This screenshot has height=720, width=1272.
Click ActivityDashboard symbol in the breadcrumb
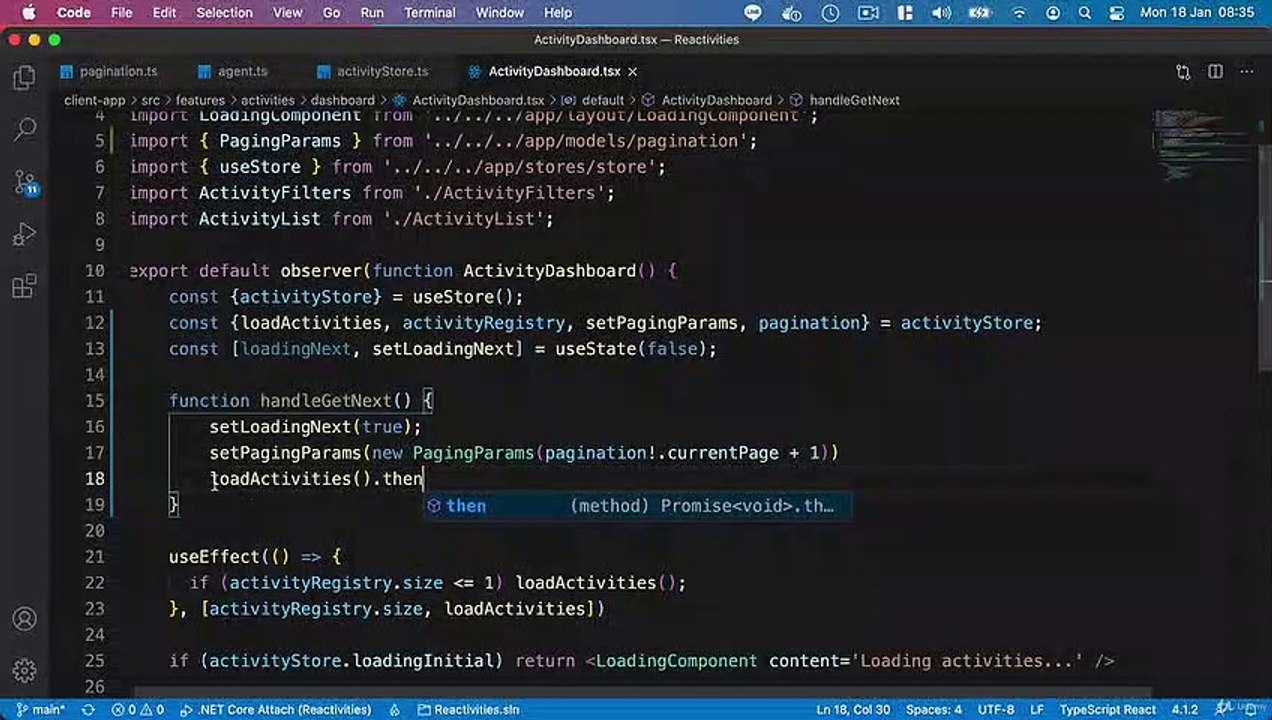[708, 100]
